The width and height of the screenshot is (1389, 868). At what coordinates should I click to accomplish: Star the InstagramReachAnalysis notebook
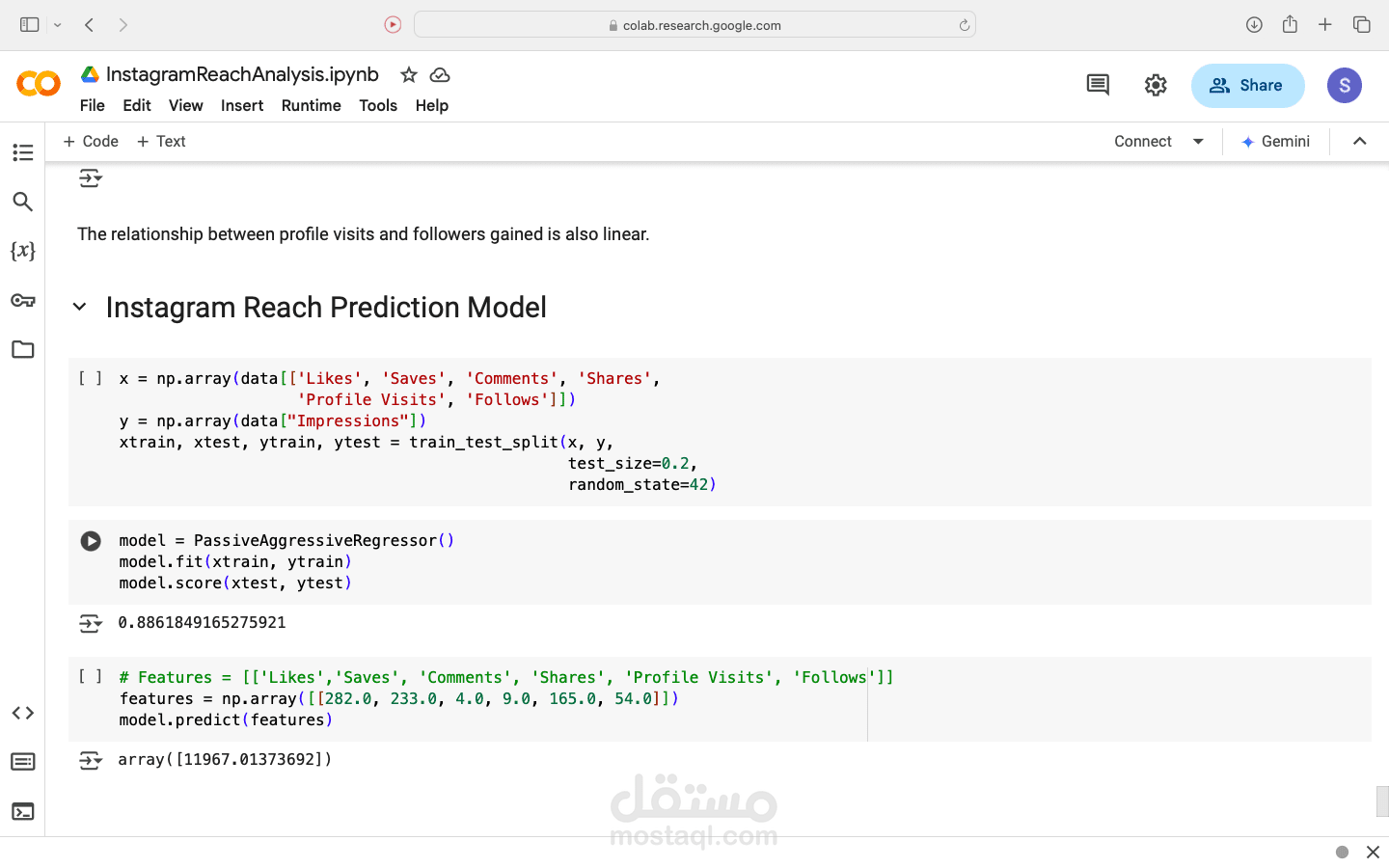[x=409, y=74]
